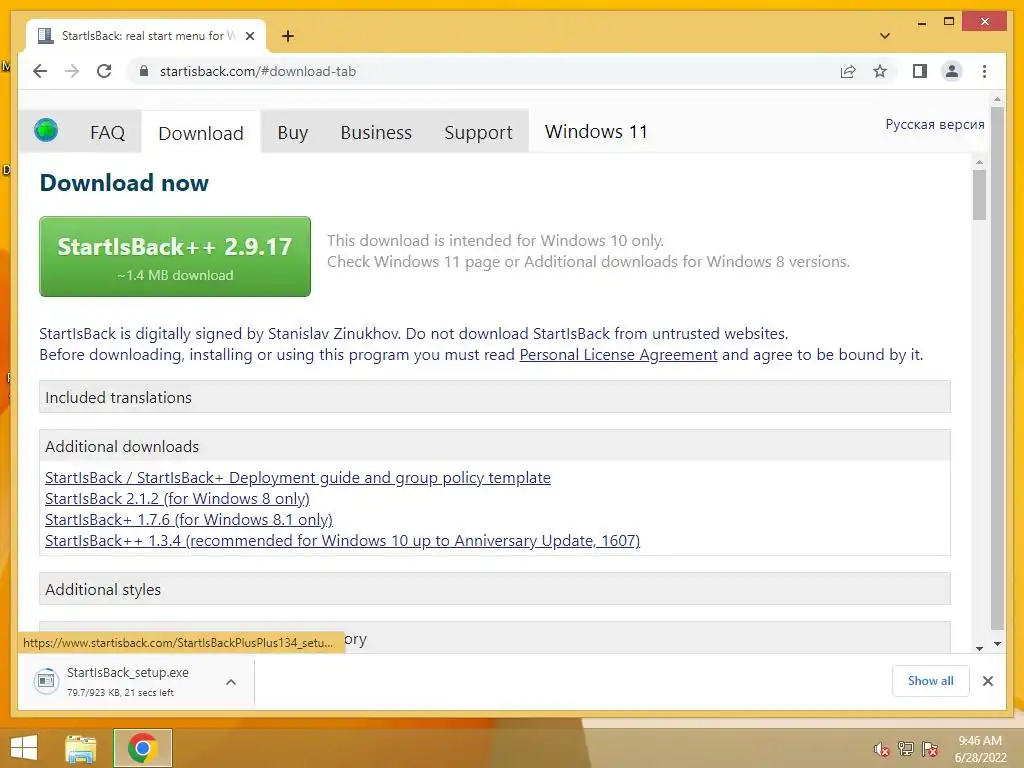Open Deployment guide and group policy template
This screenshot has height=768, width=1024.
298,477
